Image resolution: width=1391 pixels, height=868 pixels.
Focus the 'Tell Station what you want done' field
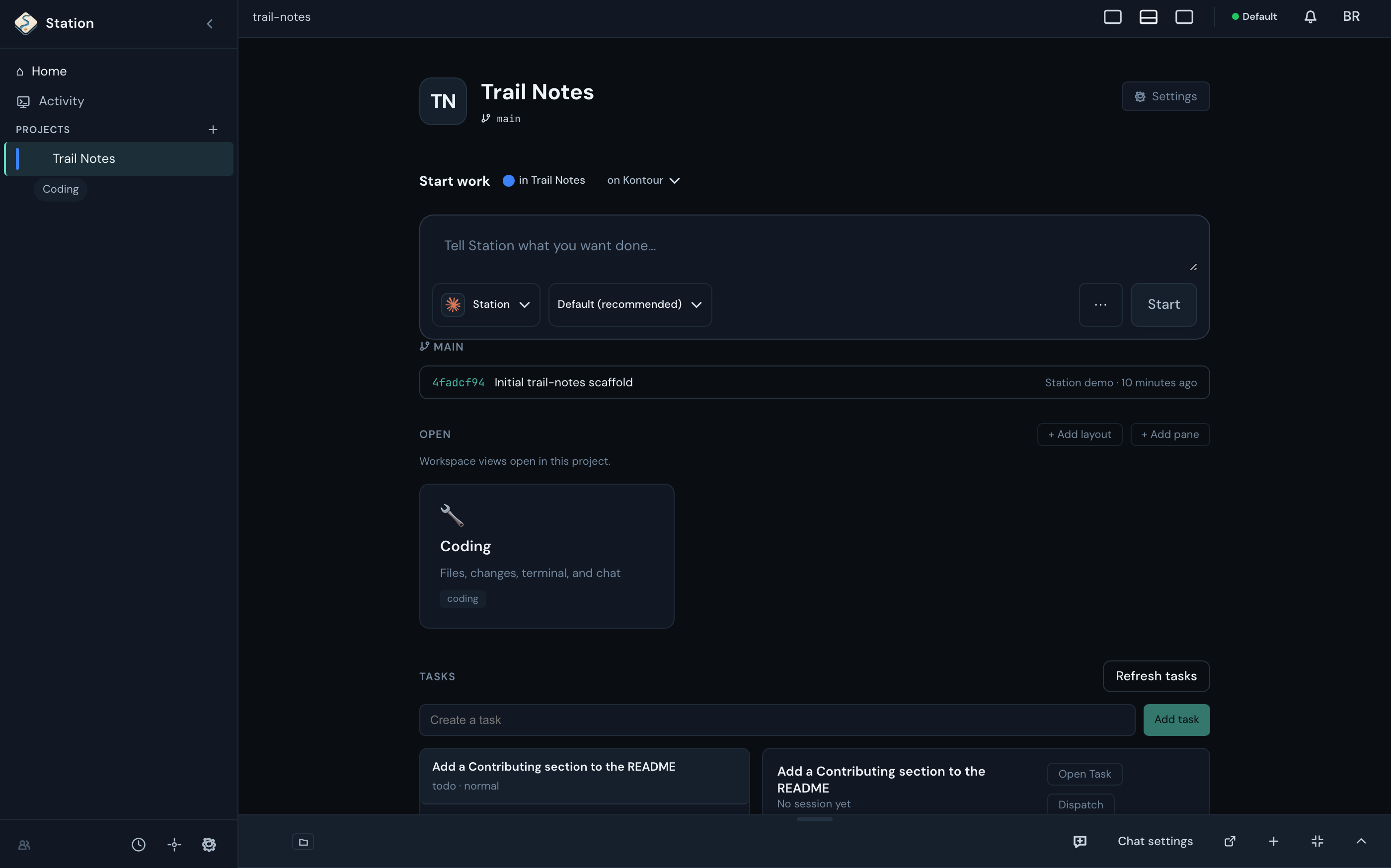click(x=814, y=246)
